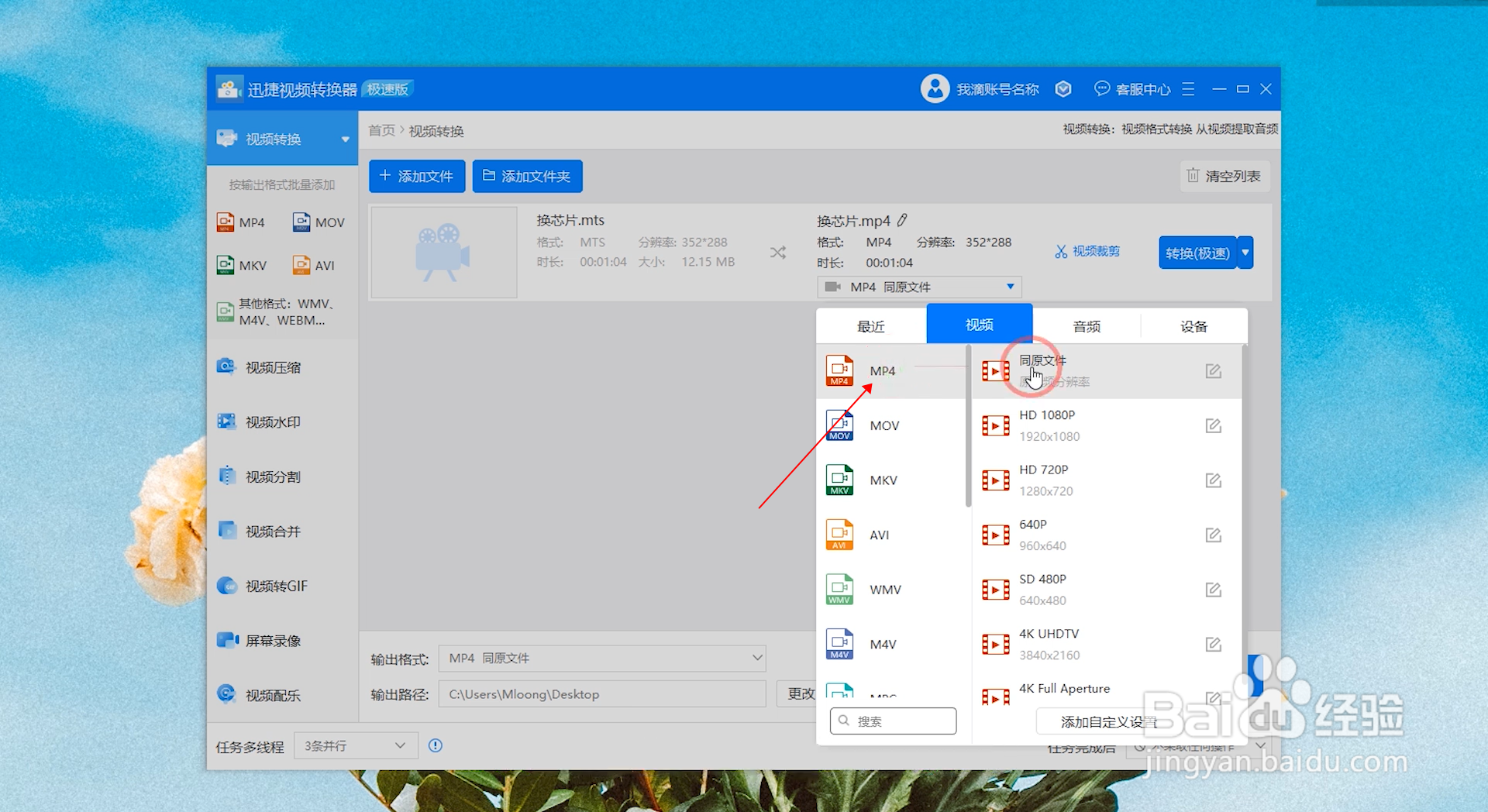Click the user account avatar icon
Screen dimensions: 1488x812
tap(935, 89)
